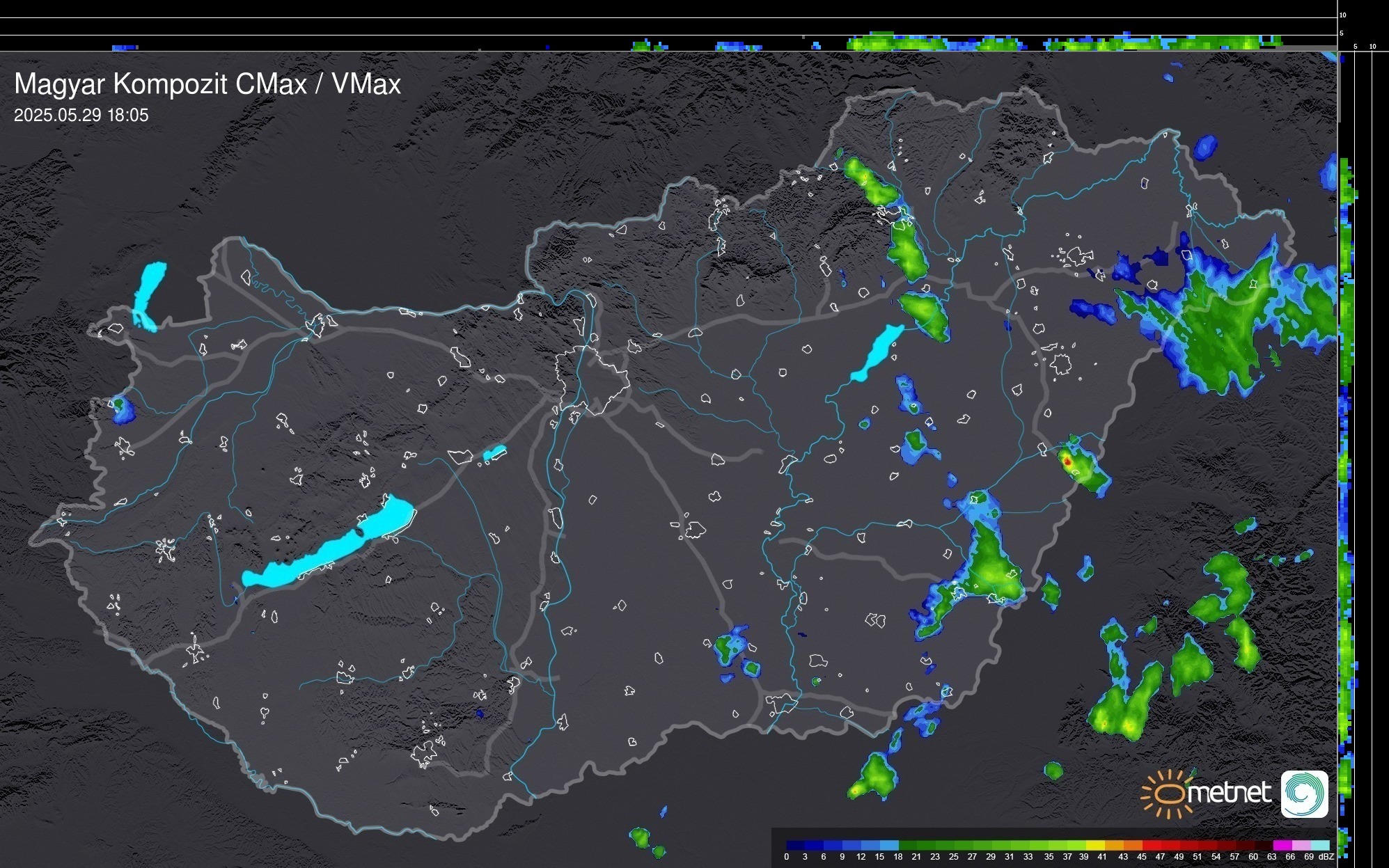Click the yellow 39 dBZ legend swatch
The image size is (1389, 868).
(1094, 846)
